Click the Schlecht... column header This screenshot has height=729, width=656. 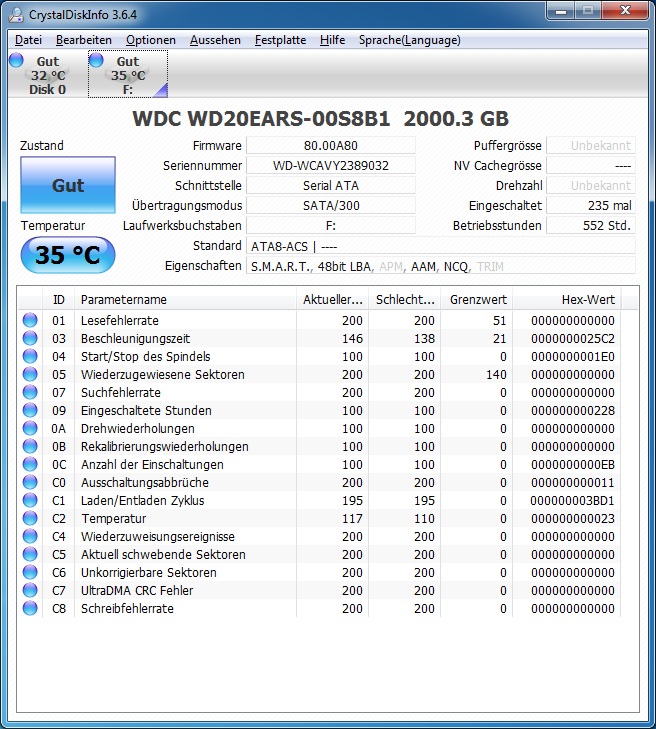(404, 299)
